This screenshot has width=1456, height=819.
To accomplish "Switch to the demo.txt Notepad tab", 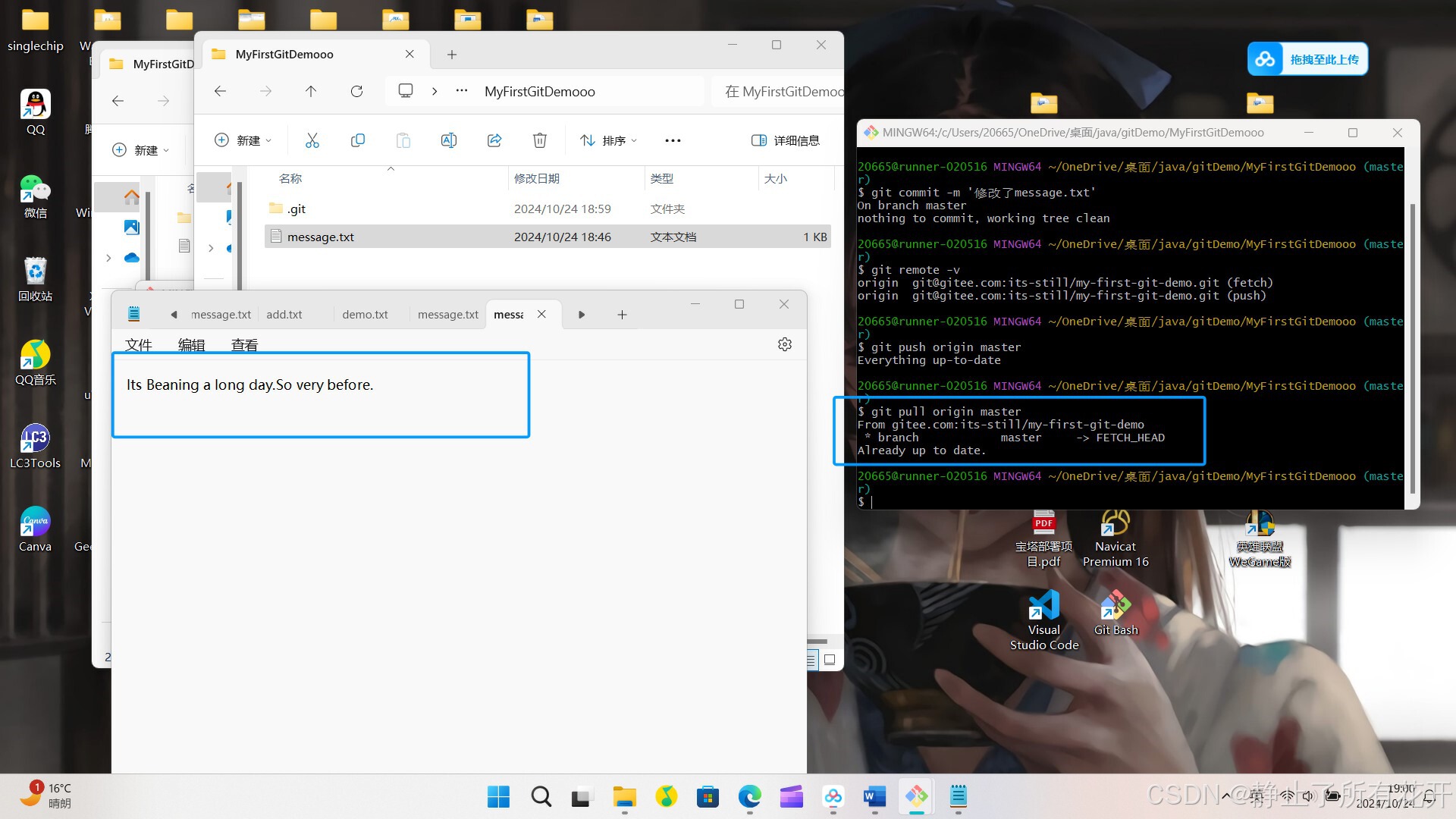I will click(x=365, y=315).
